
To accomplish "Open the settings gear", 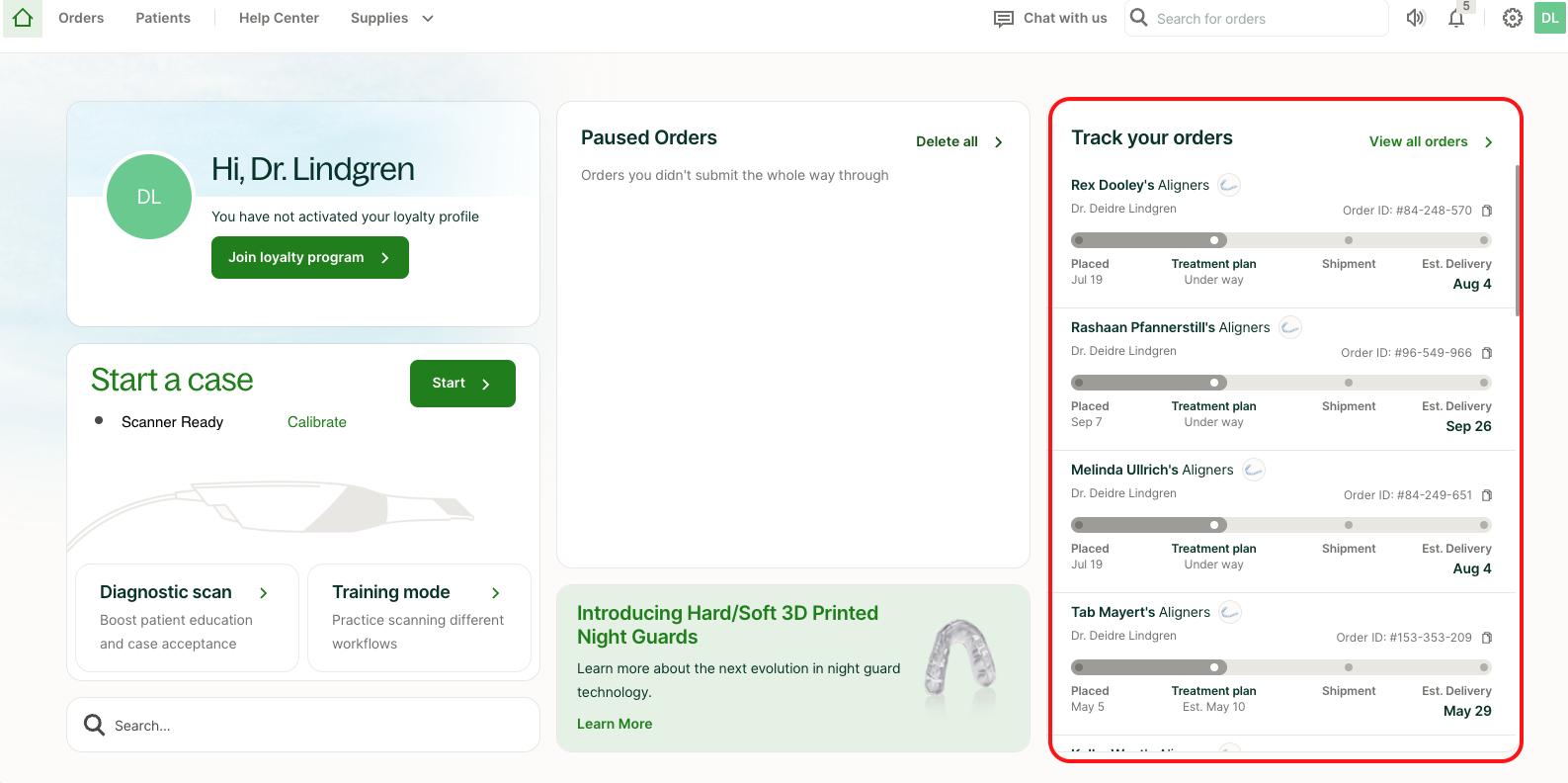I will [1512, 18].
